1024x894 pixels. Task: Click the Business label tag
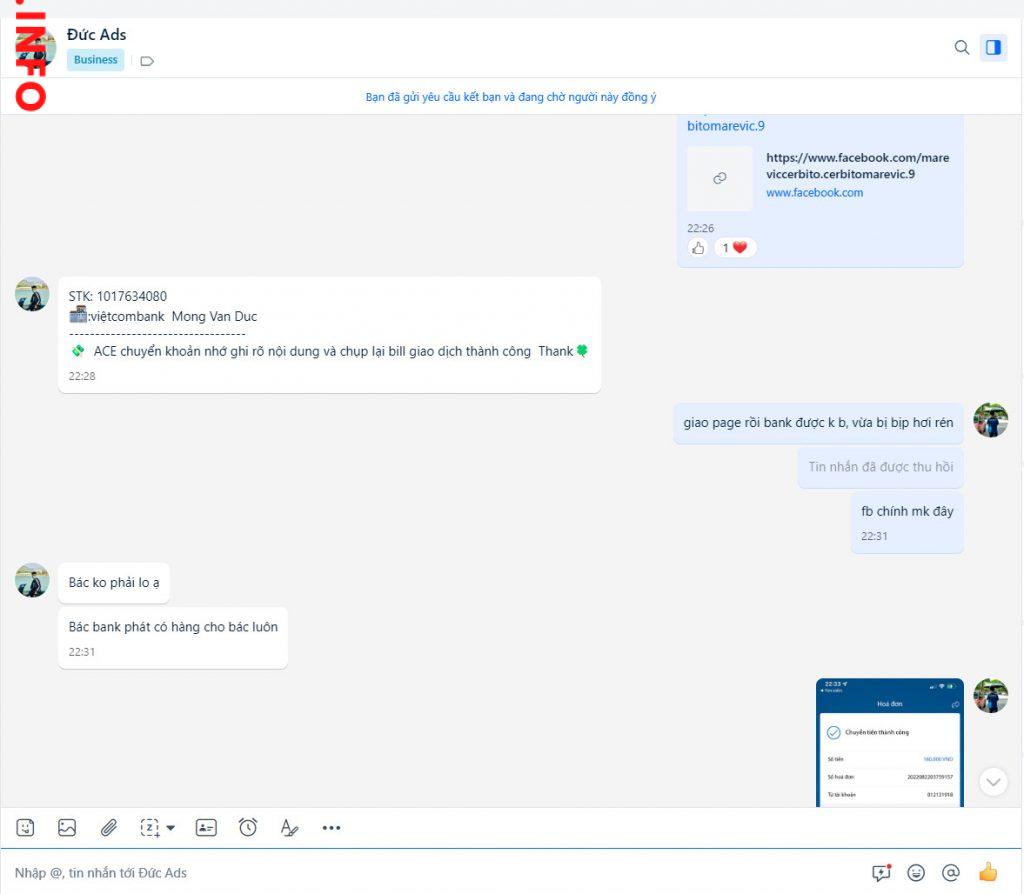click(x=96, y=60)
